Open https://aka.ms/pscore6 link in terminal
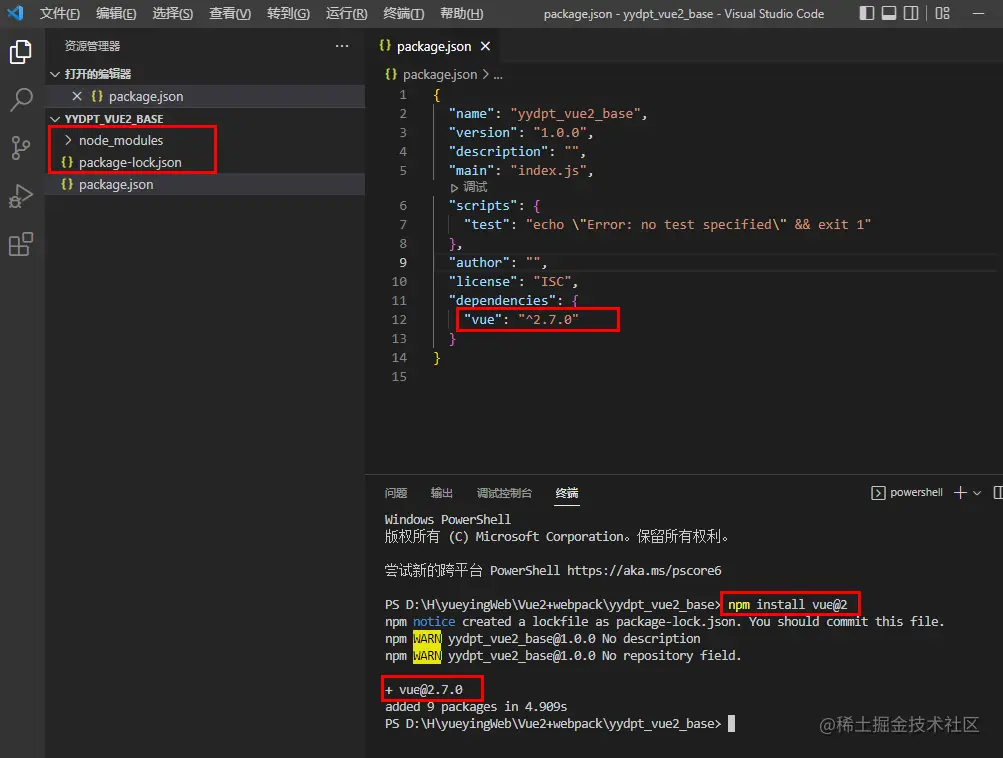The width and height of the screenshot is (1003, 758). [x=644, y=571]
